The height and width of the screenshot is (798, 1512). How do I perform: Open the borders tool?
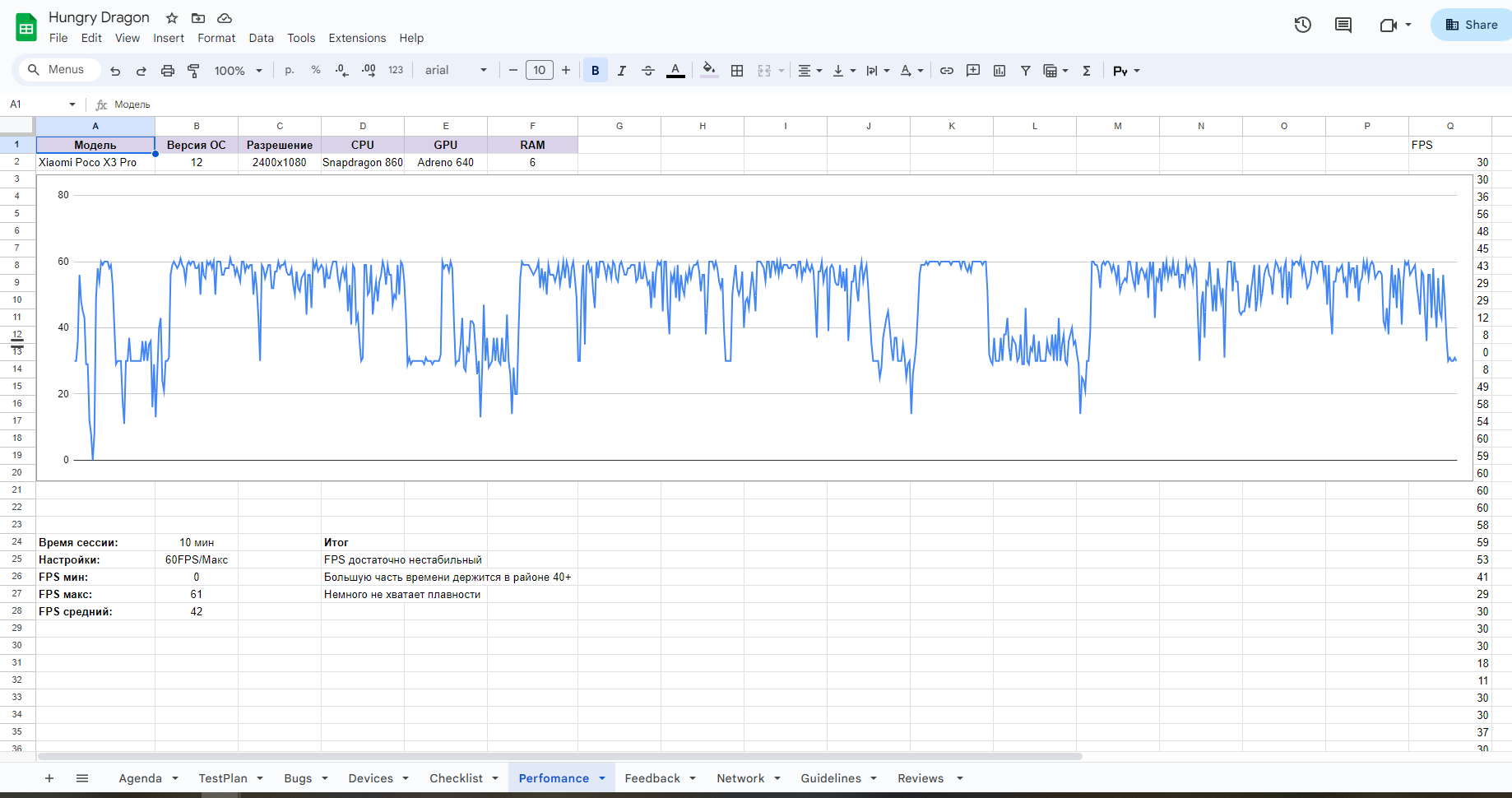coord(737,71)
